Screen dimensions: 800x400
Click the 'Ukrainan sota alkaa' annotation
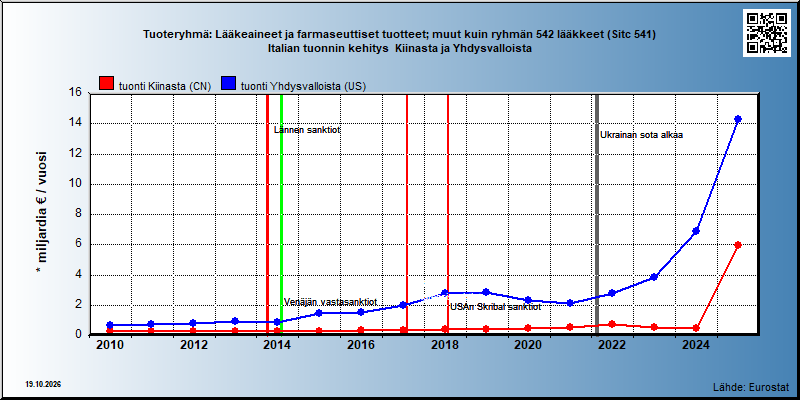(641, 135)
